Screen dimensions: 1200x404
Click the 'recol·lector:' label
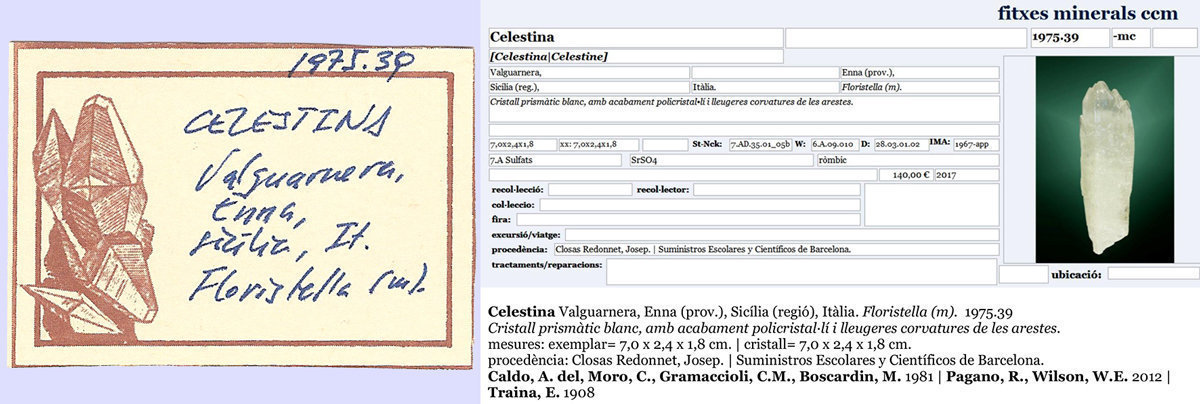click(x=663, y=189)
